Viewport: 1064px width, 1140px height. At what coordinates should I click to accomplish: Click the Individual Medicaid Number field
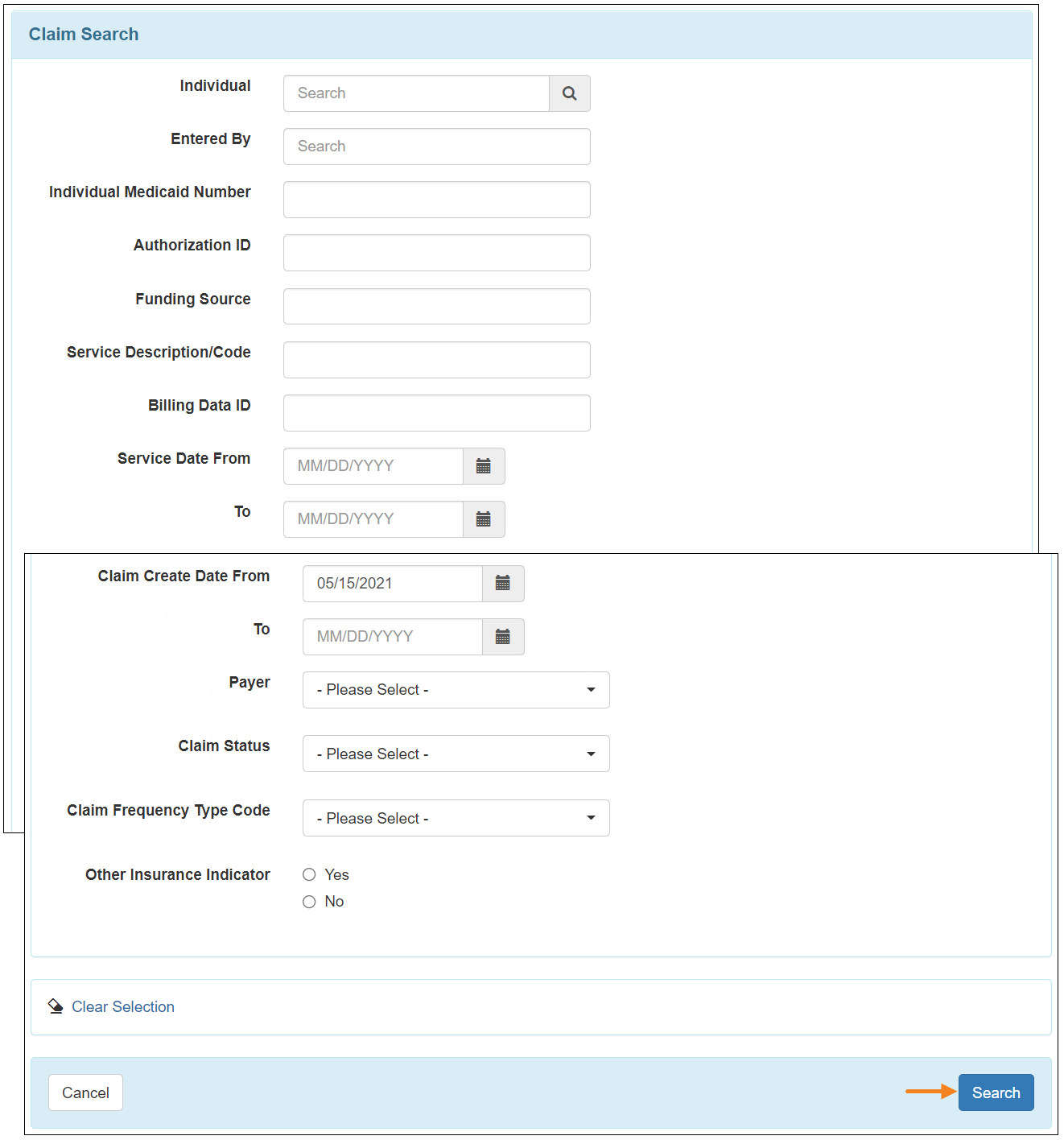[x=436, y=200]
